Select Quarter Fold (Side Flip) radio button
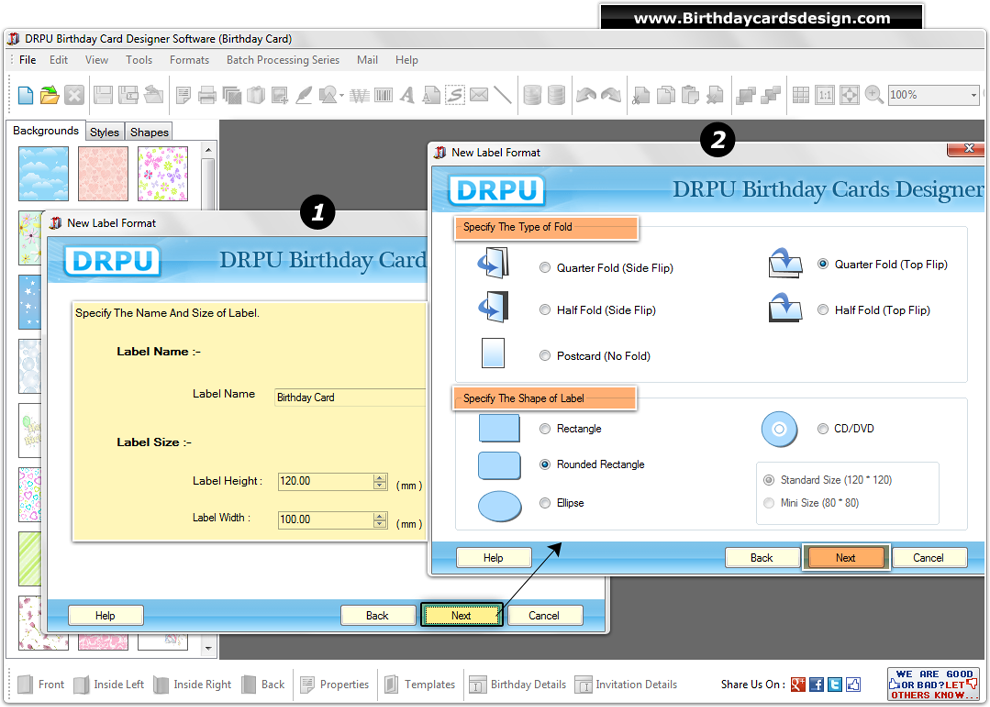990x707 pixels. click(545, 268)
